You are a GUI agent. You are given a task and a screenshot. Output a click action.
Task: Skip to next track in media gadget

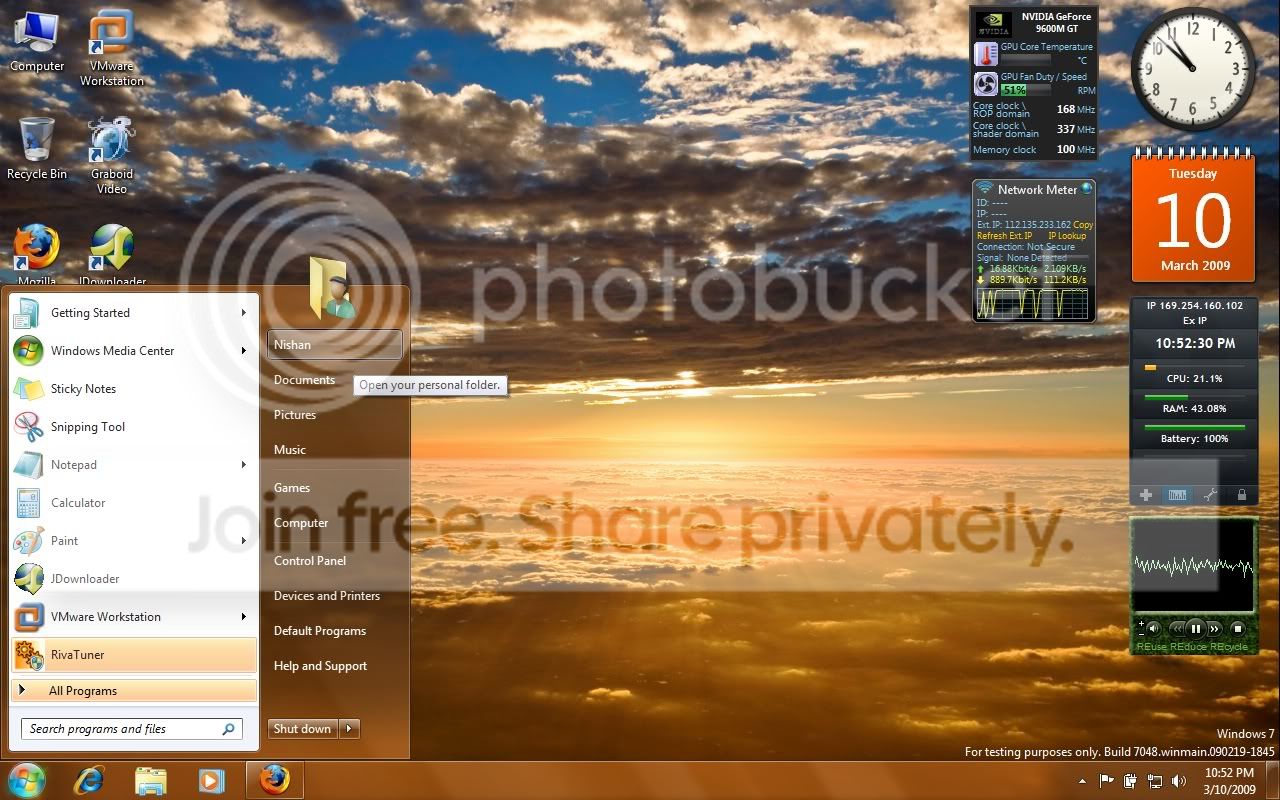[x=1215, y=629]
